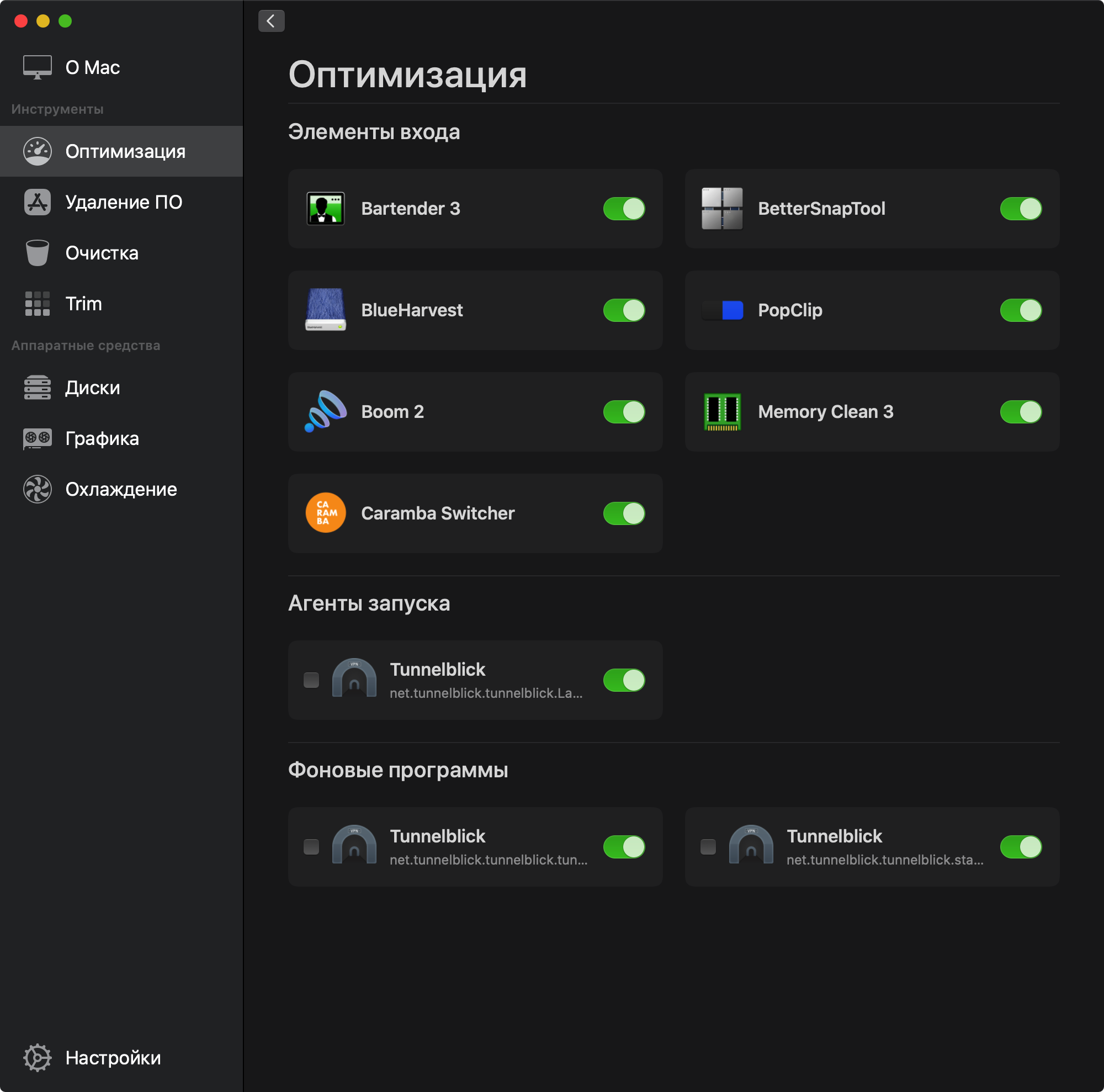This screenshot has width=1104, height=1092.
Task: Open the Удаление ПО section
Action: pos(123,202)
